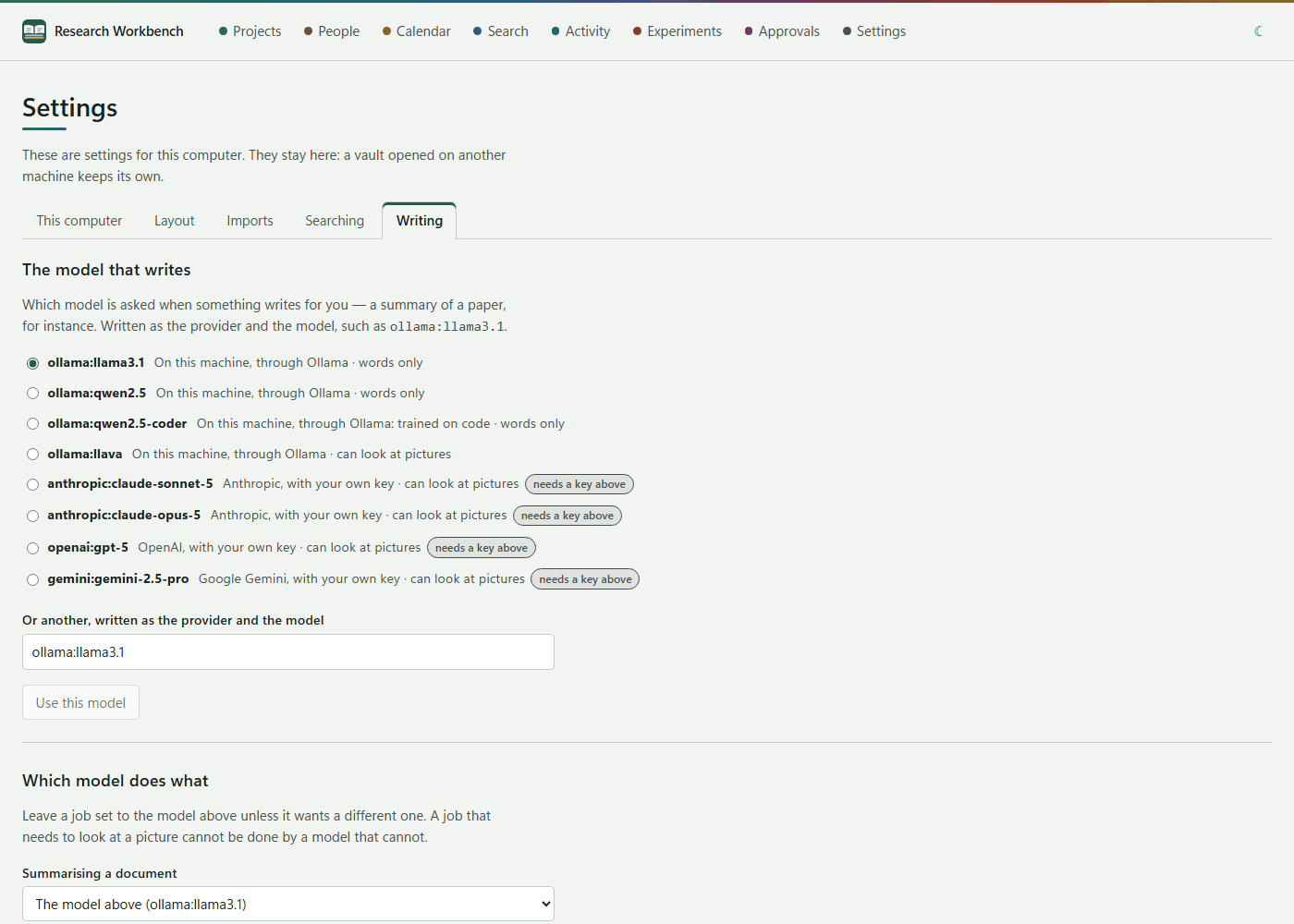The image size is (1294, 924).
Task: Click 'needs a key above' badge beside claude-opus-5
Action: tap(568, 516)
